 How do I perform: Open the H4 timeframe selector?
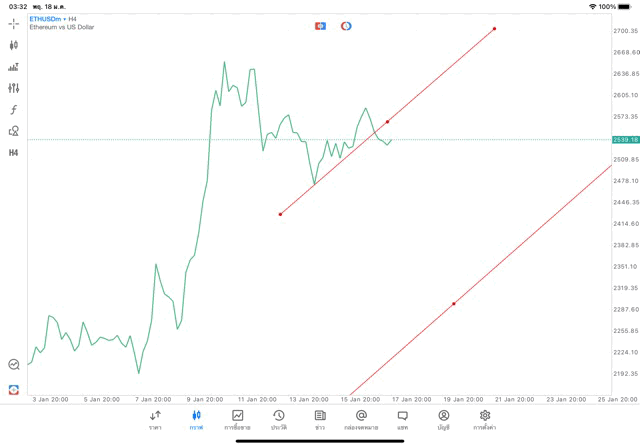[x=14, y=153]
